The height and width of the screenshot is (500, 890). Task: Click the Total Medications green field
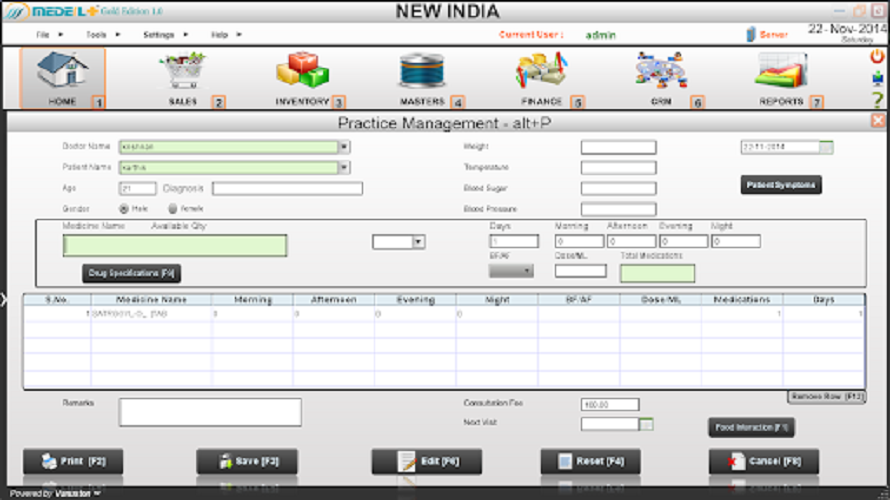coord(657,274)
